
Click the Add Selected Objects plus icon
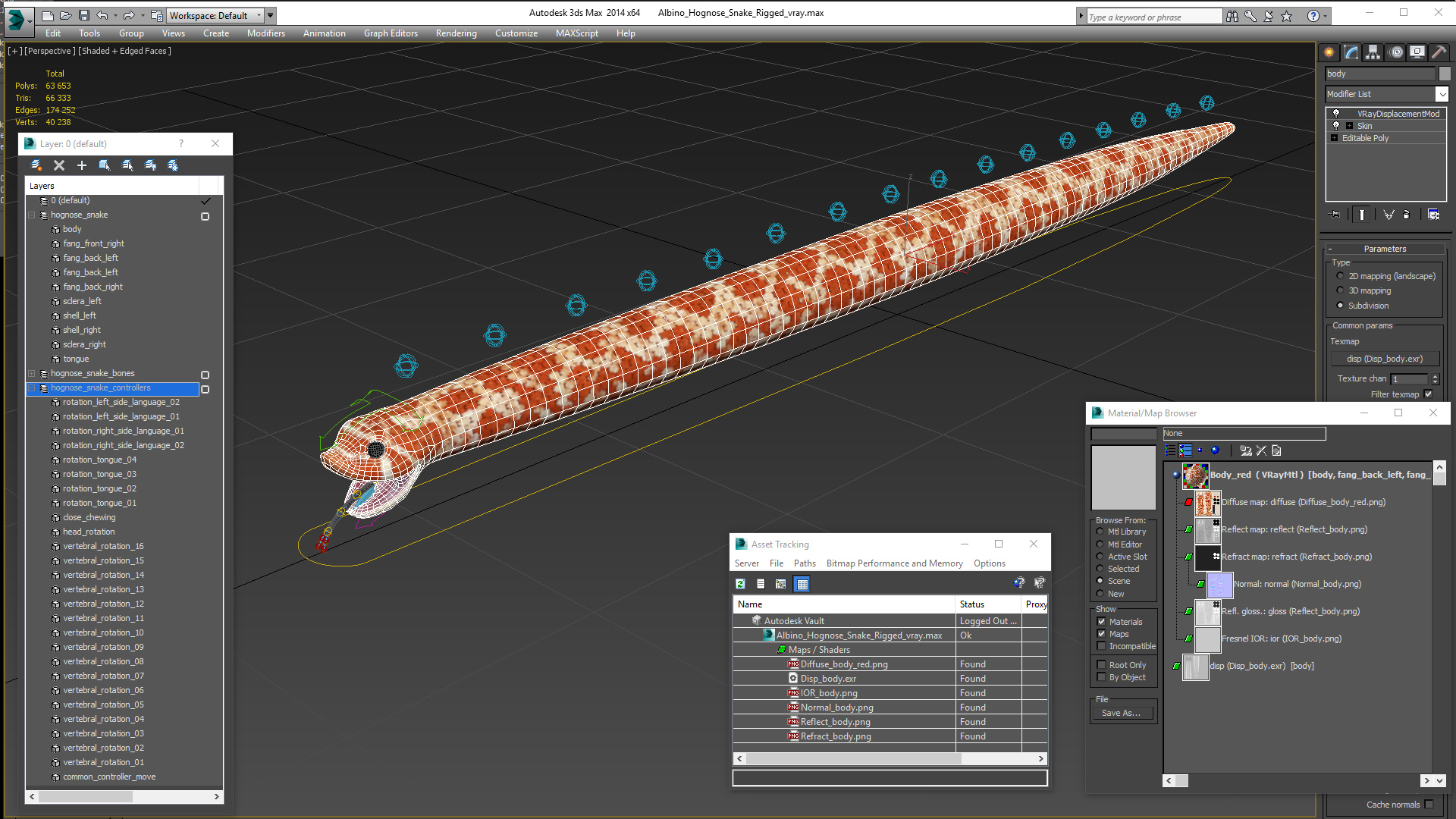81,165
